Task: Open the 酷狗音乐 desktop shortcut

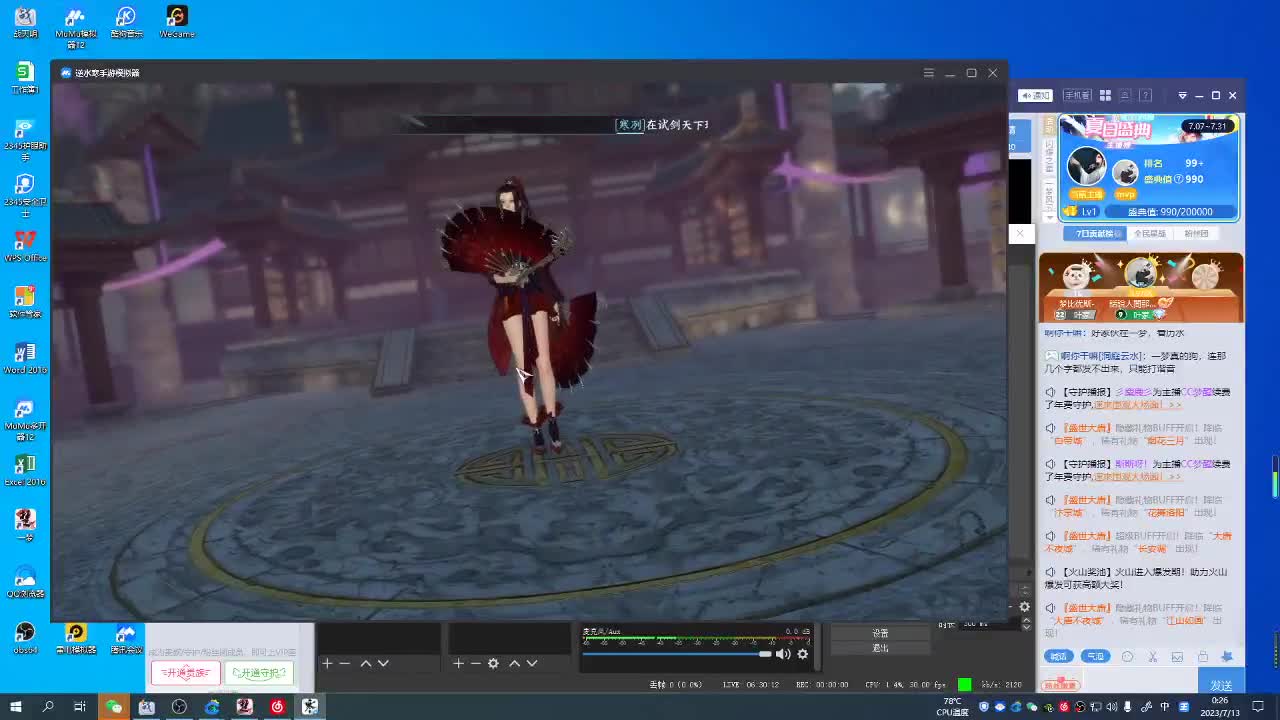Action: pos(126,23)
